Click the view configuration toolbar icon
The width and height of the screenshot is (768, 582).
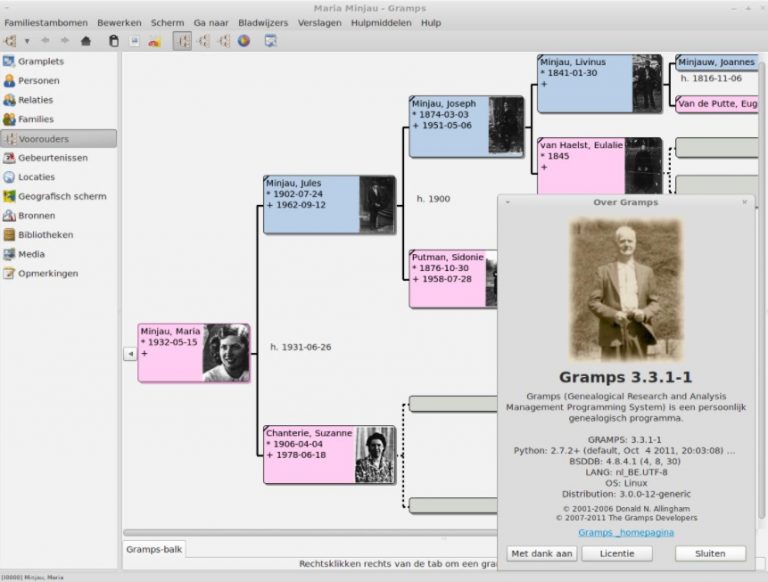pos(270,41)
